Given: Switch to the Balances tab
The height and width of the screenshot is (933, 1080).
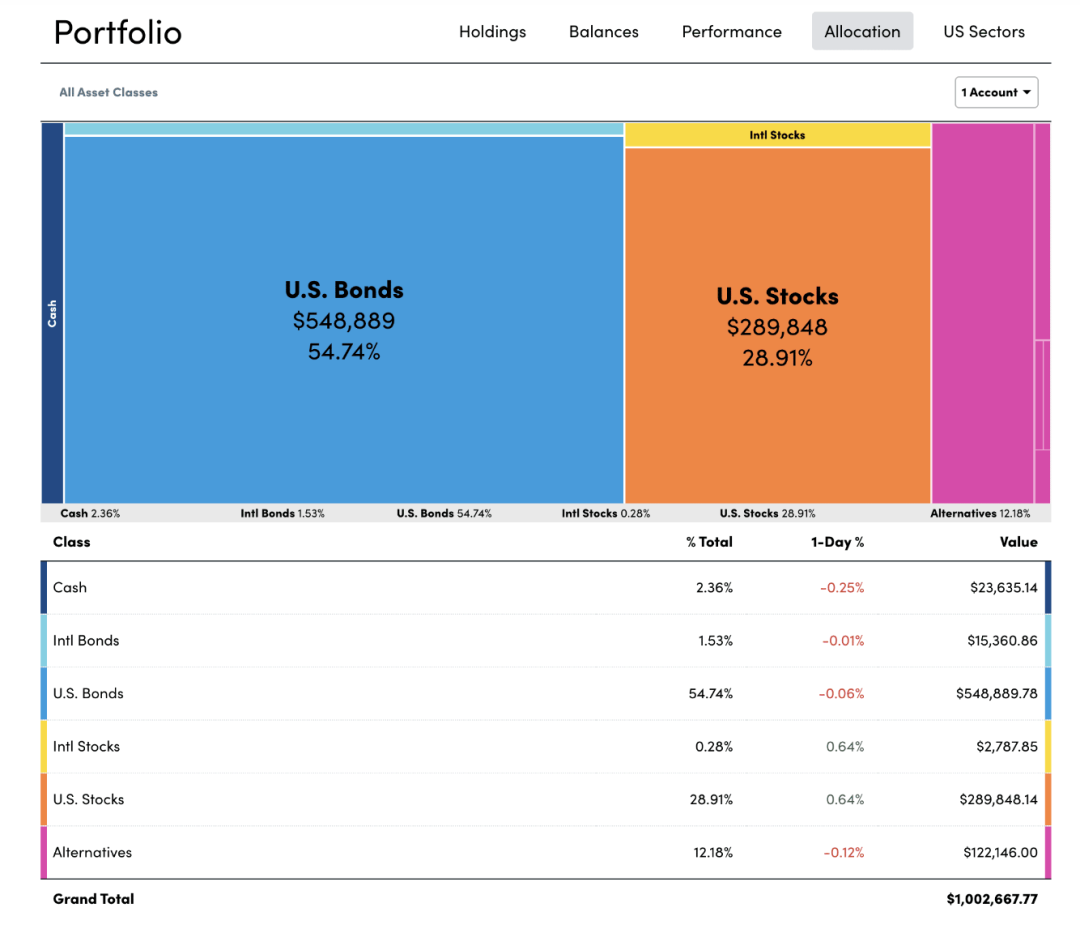Looking at the screenshot, I should coord(603,32).
